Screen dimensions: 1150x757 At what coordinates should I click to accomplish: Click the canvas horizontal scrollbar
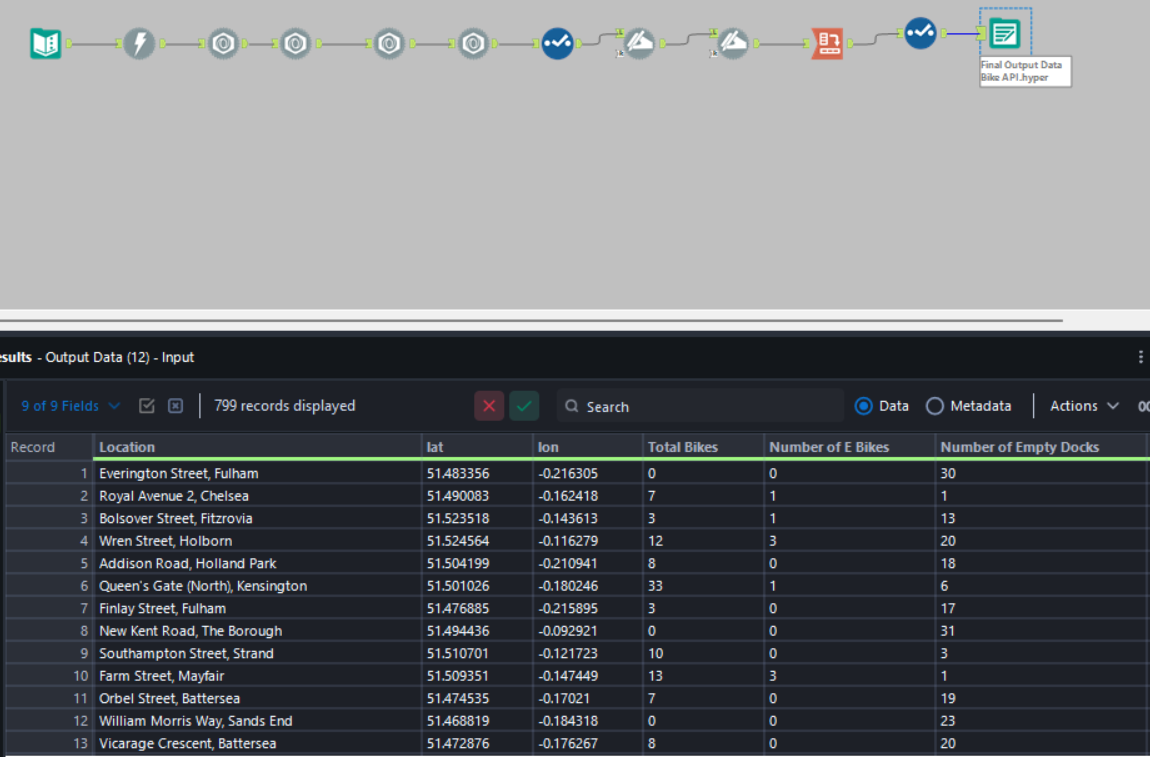[x=530, y=321]
